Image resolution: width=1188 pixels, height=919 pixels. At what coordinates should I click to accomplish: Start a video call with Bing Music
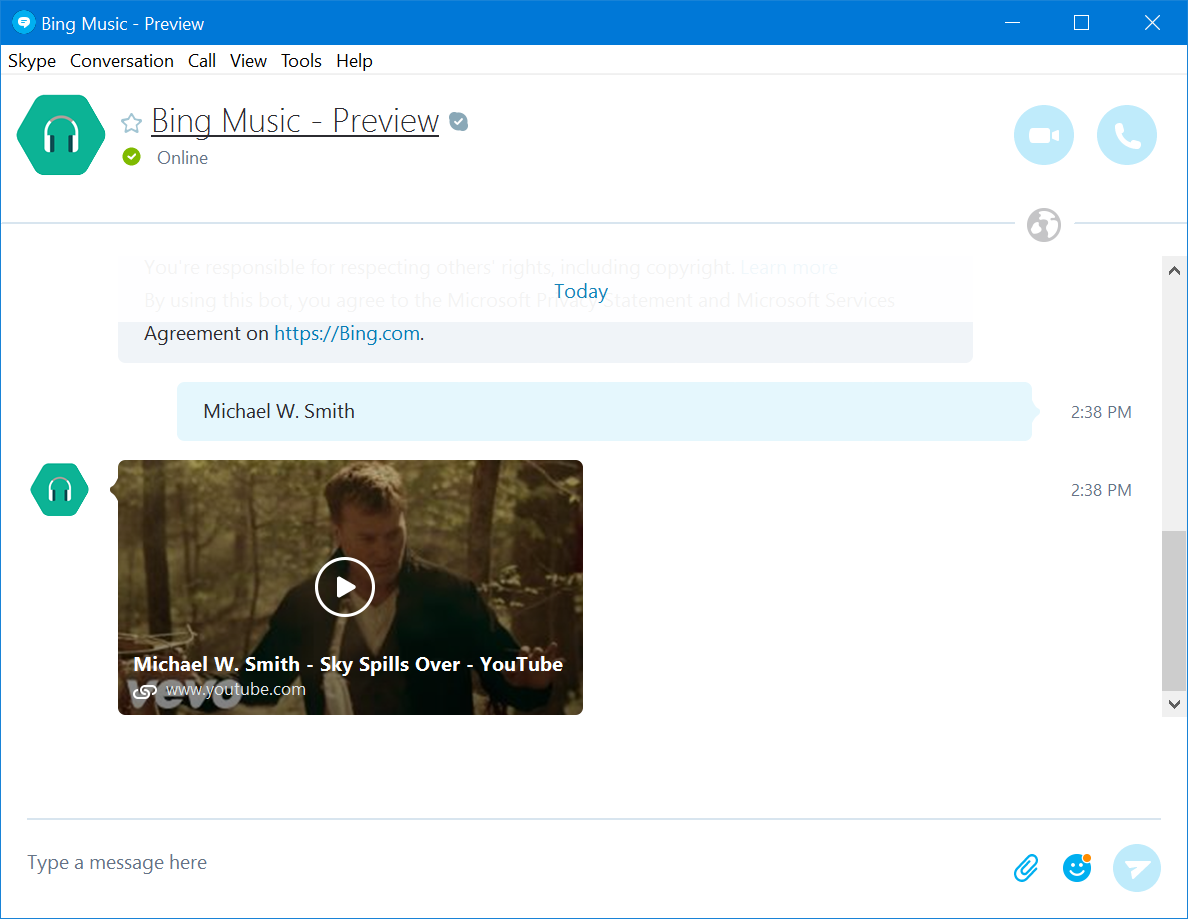1043,135
